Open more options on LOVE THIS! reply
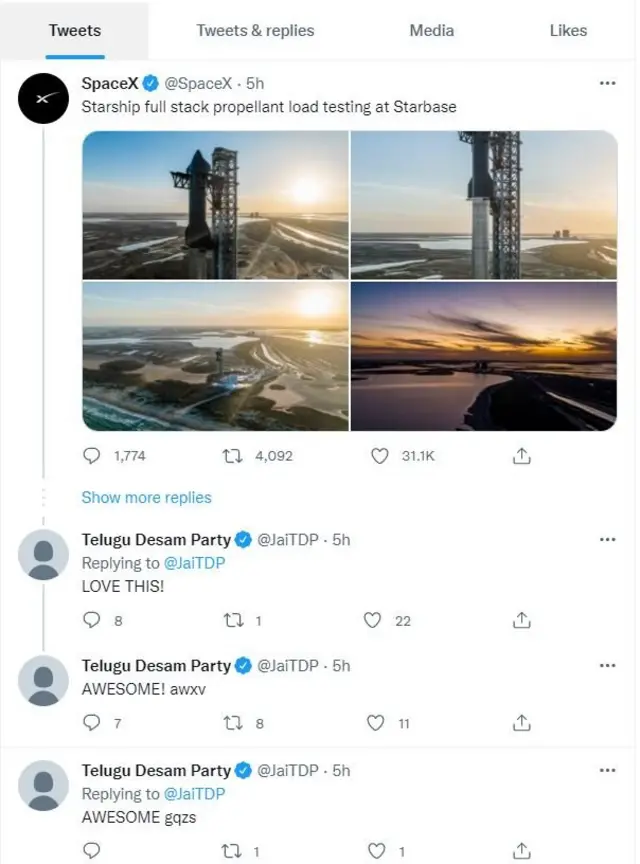Viewport: 640px width, 864px height. pyautogui.click(x=607, y=540)
